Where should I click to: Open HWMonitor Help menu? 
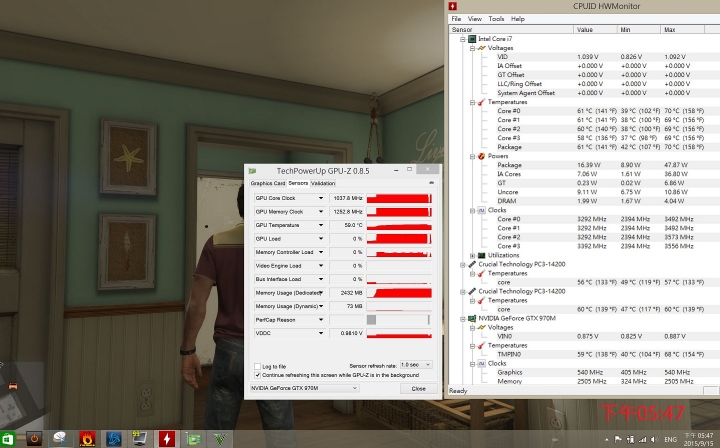[518, 19]
